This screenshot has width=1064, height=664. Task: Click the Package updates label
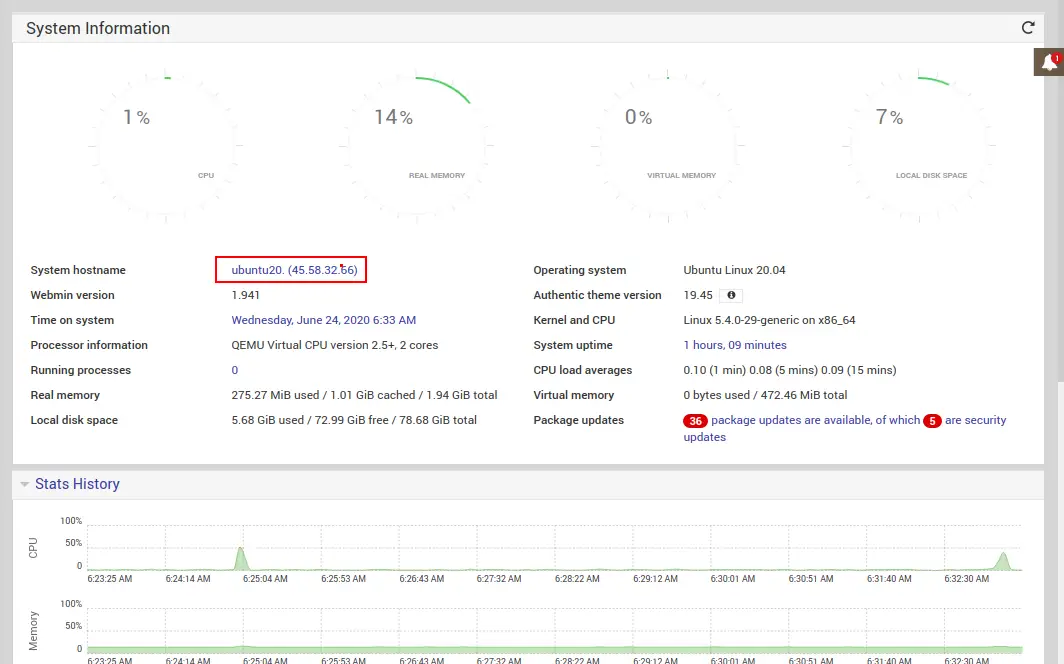pos(578,421)
